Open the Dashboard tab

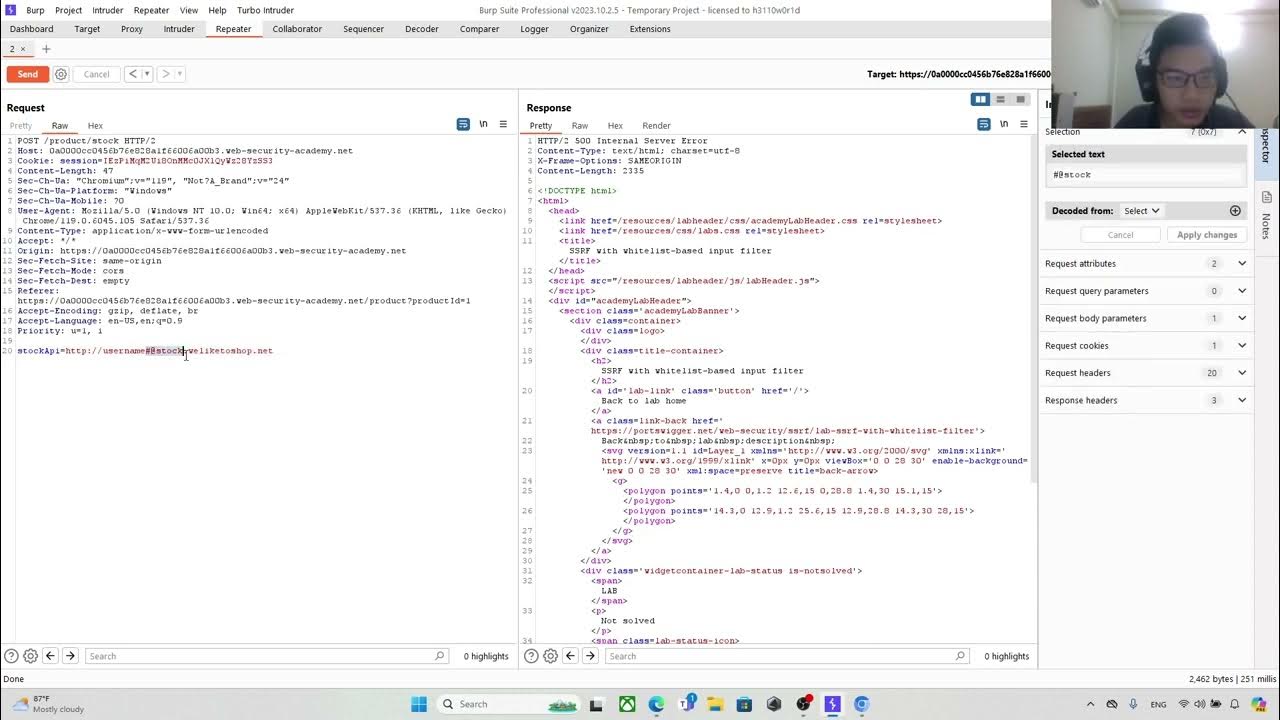[31, 29]
